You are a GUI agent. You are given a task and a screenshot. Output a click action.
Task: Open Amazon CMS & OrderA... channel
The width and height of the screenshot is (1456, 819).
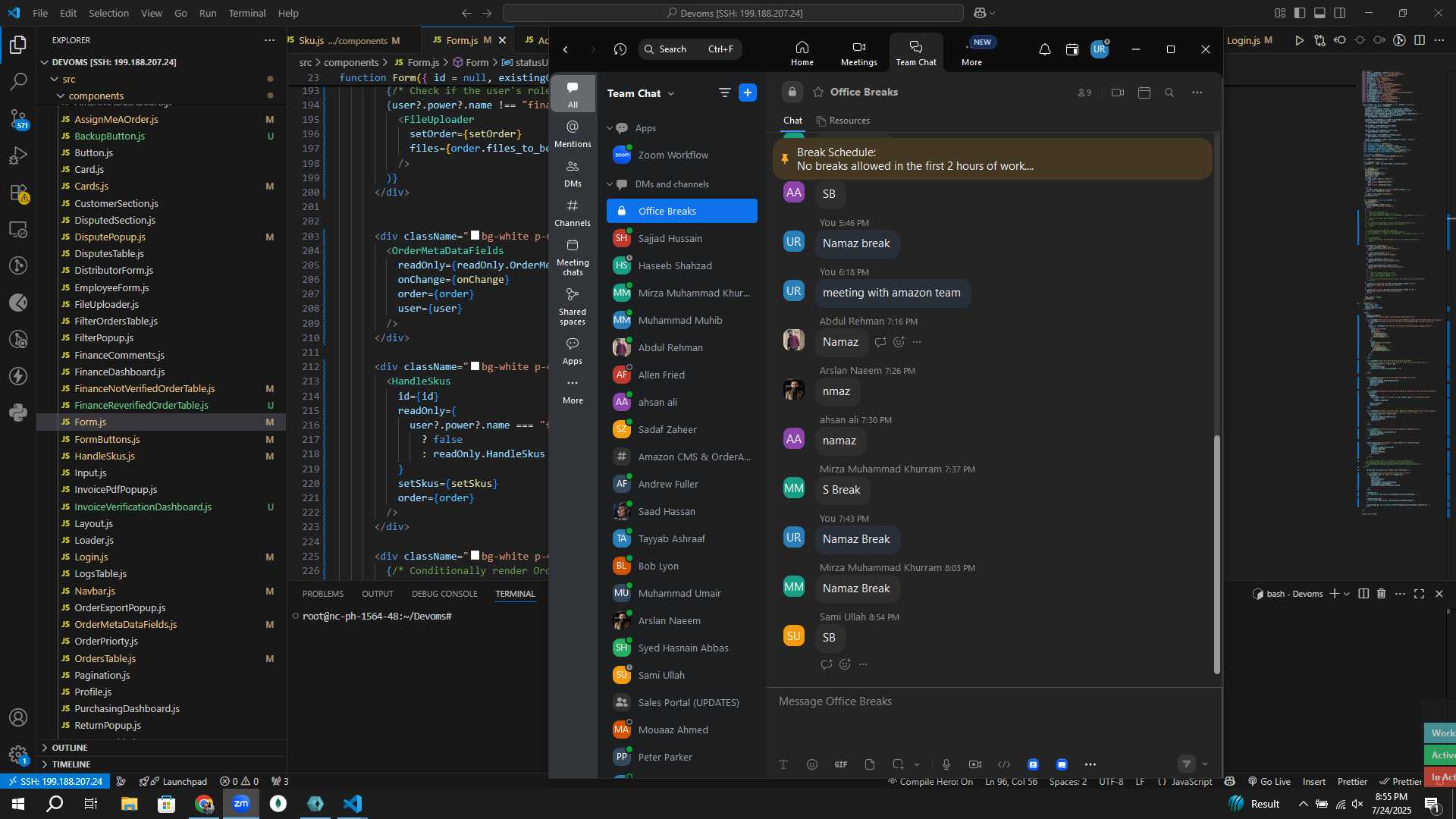(x=682, y=457)
